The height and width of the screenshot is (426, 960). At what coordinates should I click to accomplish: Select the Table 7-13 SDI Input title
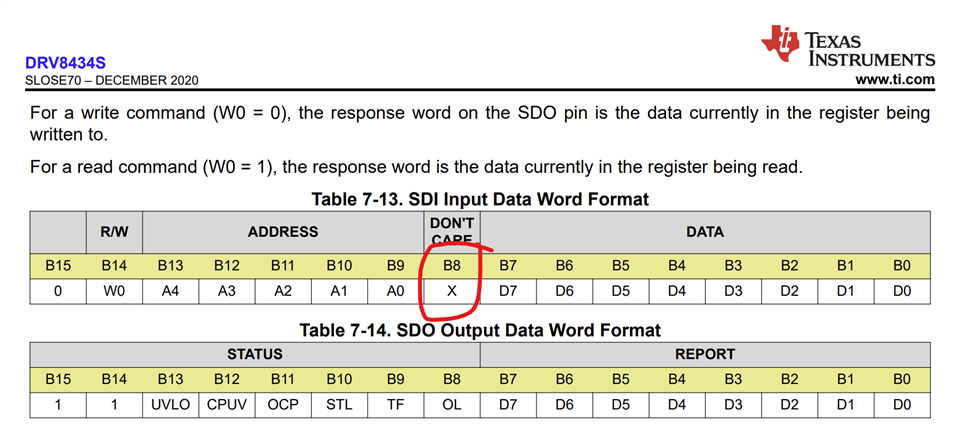[480, 199]
